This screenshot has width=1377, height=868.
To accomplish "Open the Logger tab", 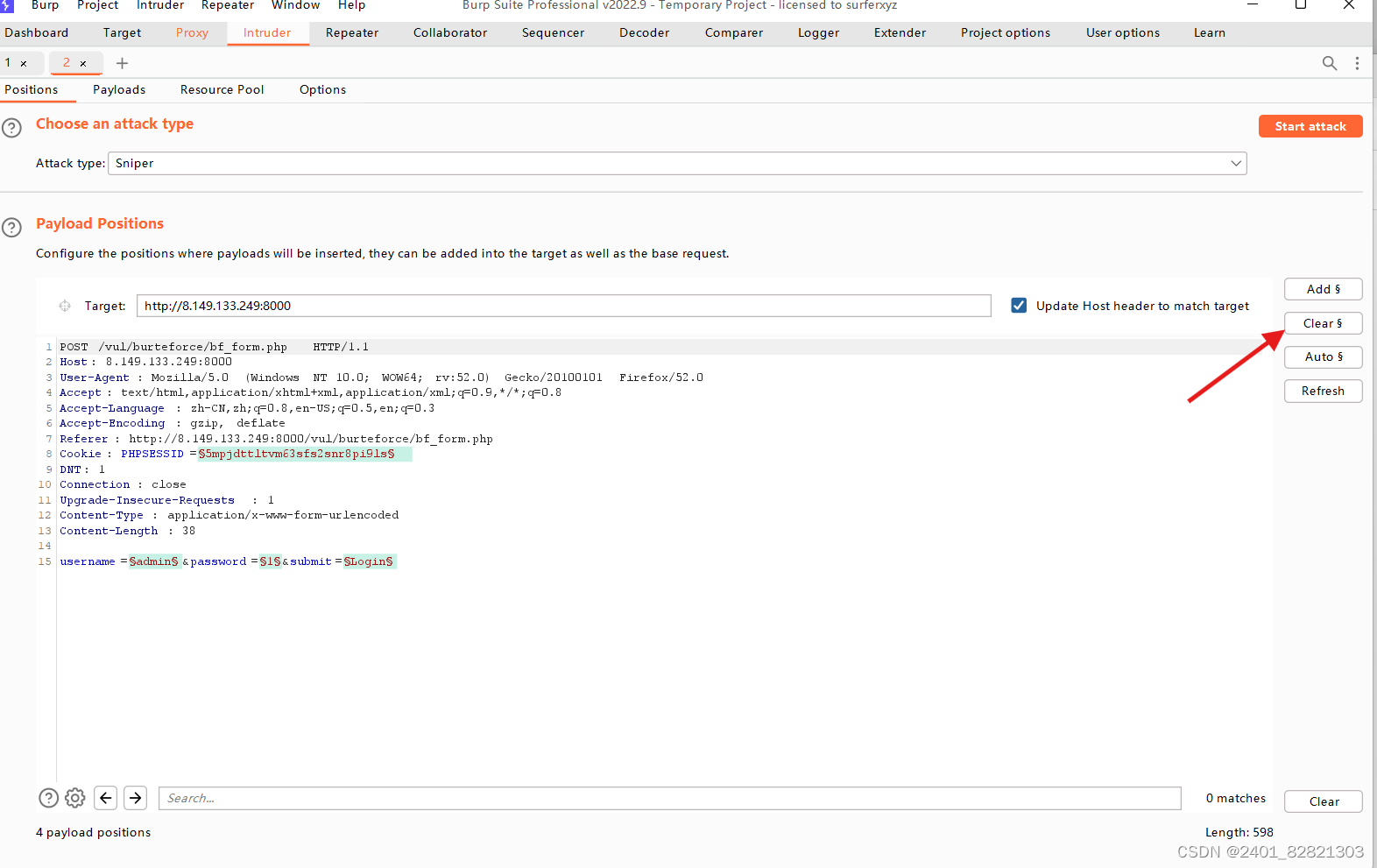I will pos(819,33).
